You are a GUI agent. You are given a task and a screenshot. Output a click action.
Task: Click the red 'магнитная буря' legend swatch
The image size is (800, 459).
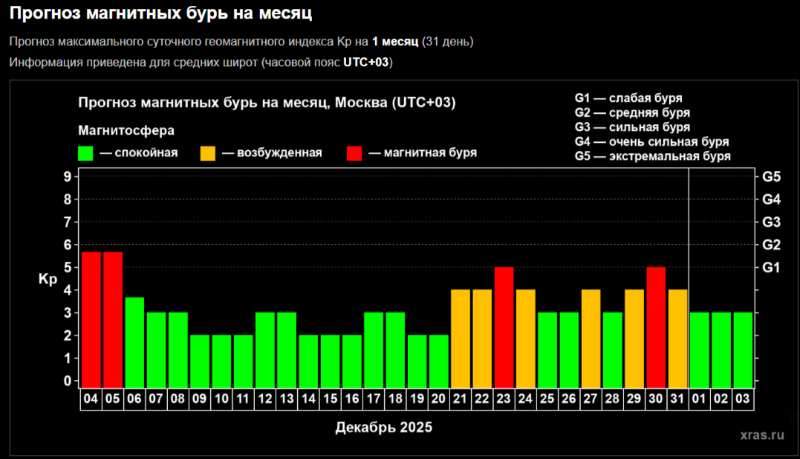(x=355, y=154)
